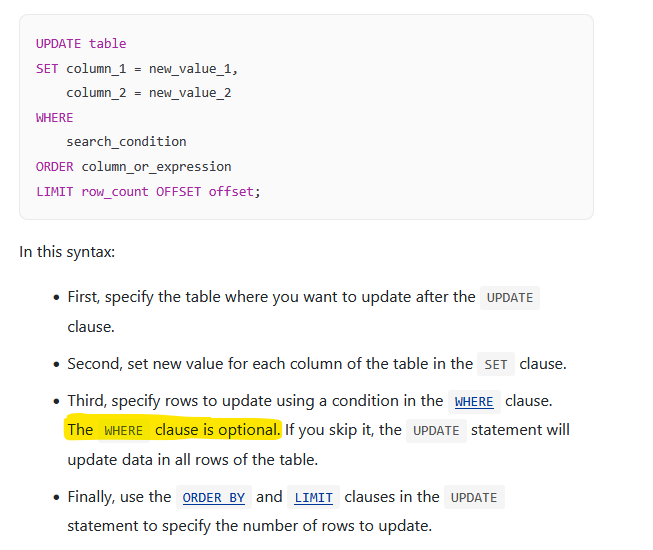The image size is (653, 550).
Task: Follow the LIMIT clause link
Action: coord(313,498)
